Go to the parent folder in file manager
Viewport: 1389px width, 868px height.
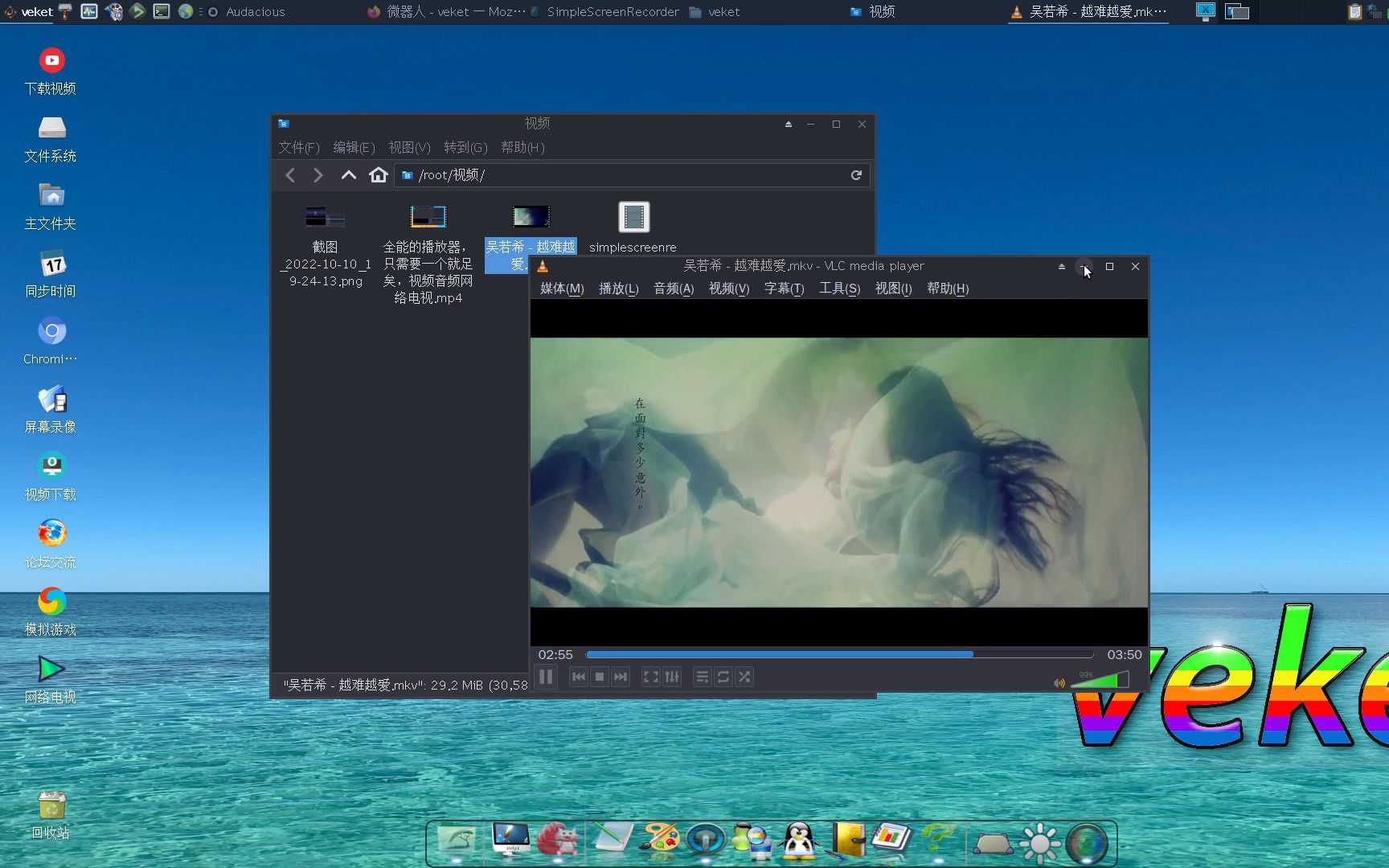[x=348, y=175]
